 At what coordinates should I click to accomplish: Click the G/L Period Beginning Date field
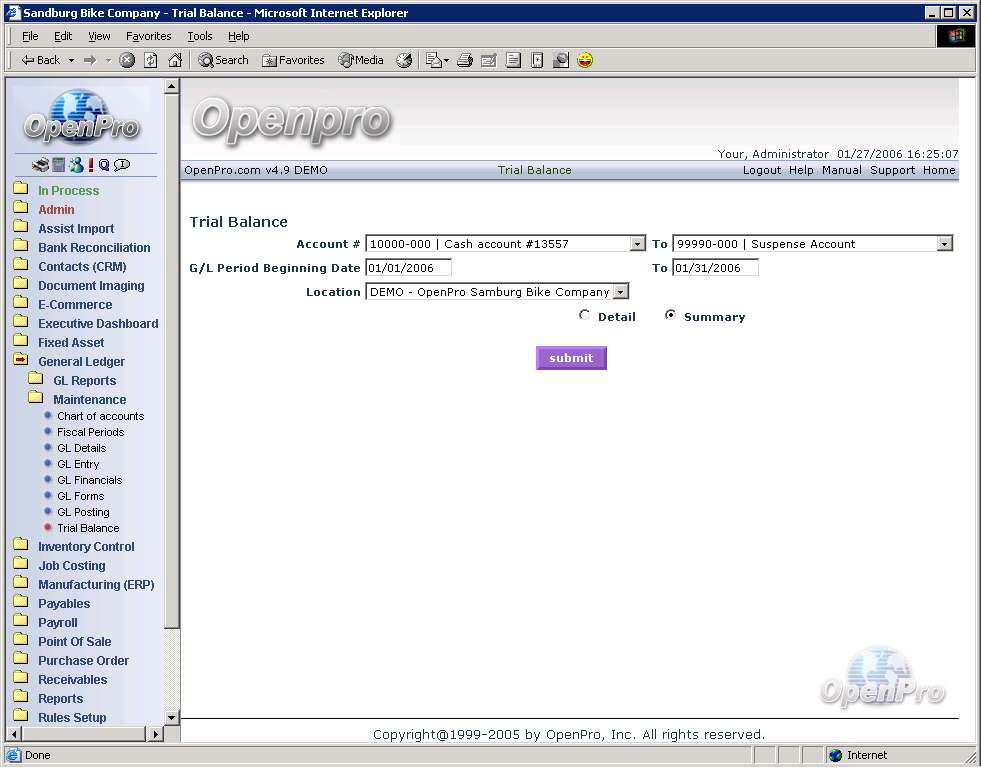pos(408,268)
